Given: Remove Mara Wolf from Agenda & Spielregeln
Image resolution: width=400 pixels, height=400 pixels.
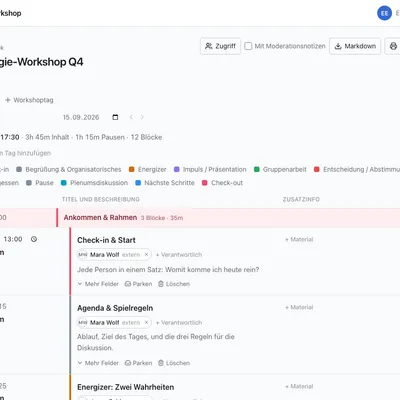Looking at the screenshot, I should tap(146, 323).
